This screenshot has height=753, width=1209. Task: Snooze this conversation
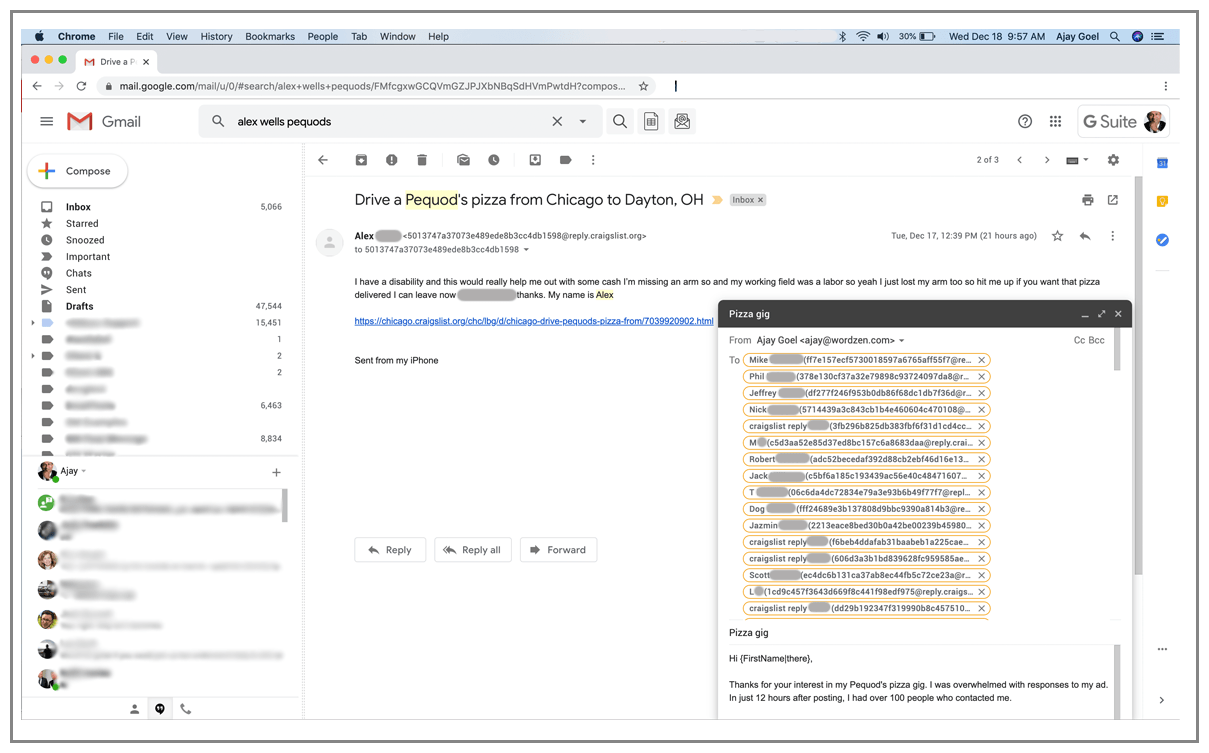(x=494, y=160)
